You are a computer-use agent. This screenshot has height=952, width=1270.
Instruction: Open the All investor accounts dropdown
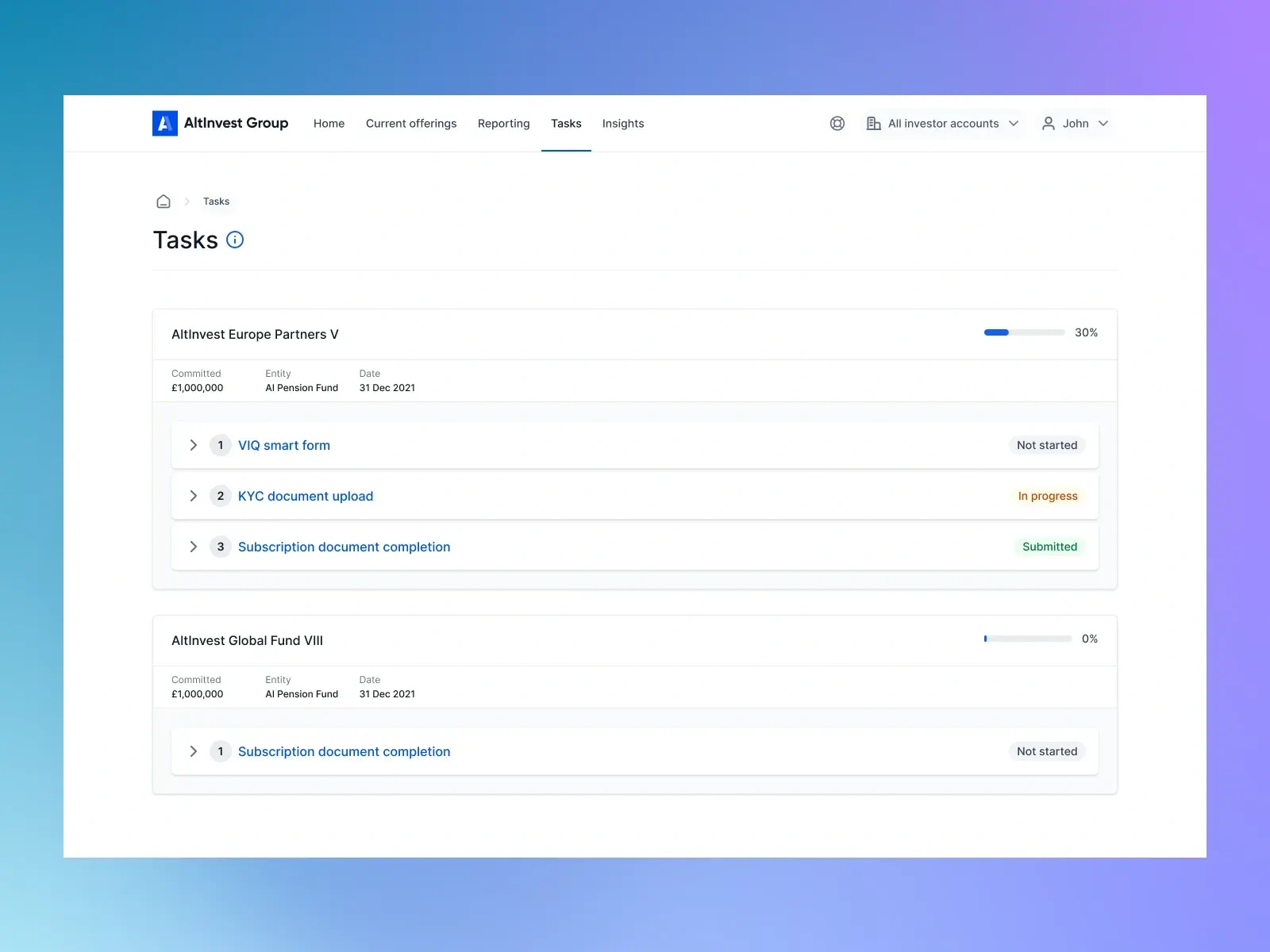point(943,123)
